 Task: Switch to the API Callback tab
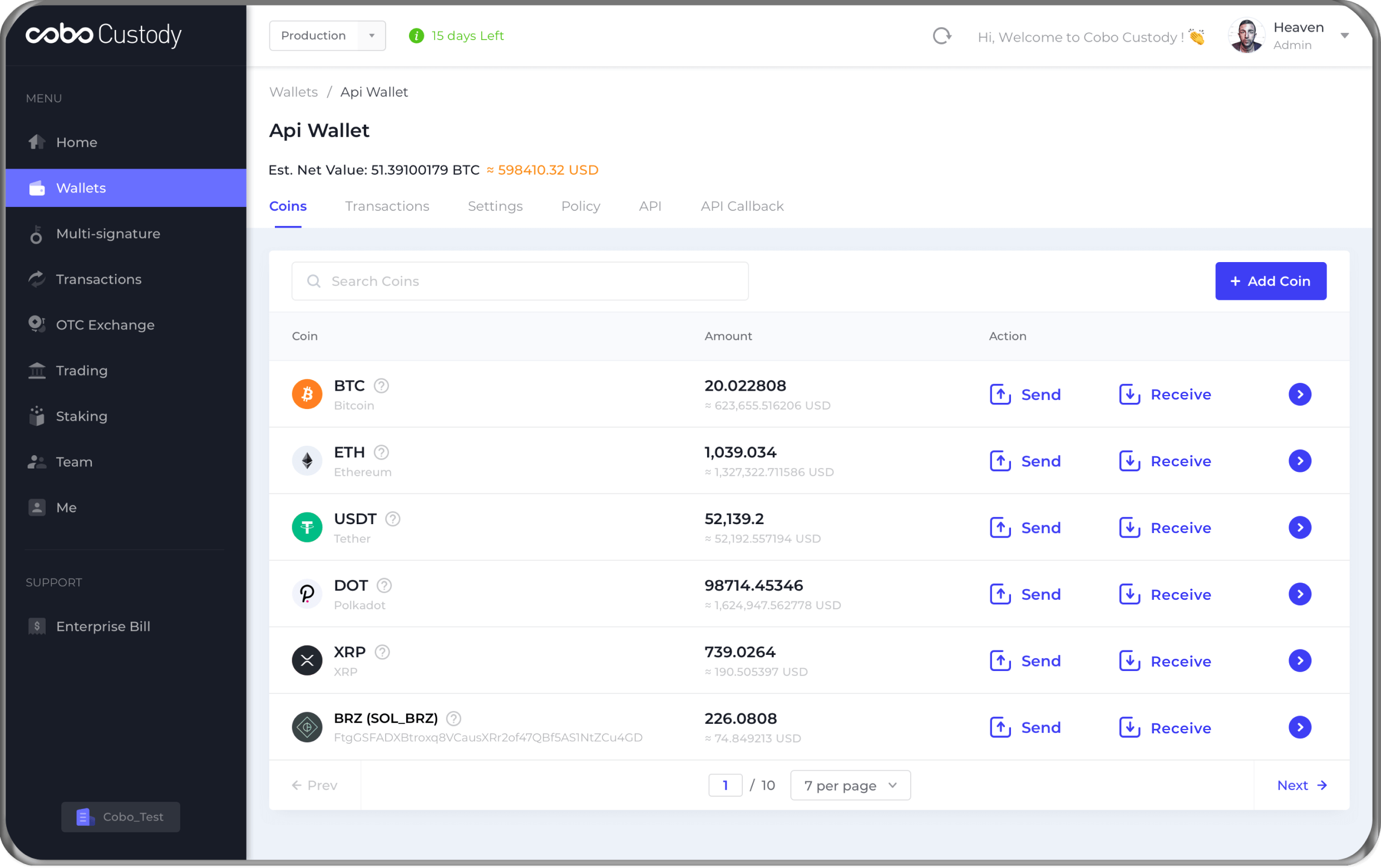[742, 206]
